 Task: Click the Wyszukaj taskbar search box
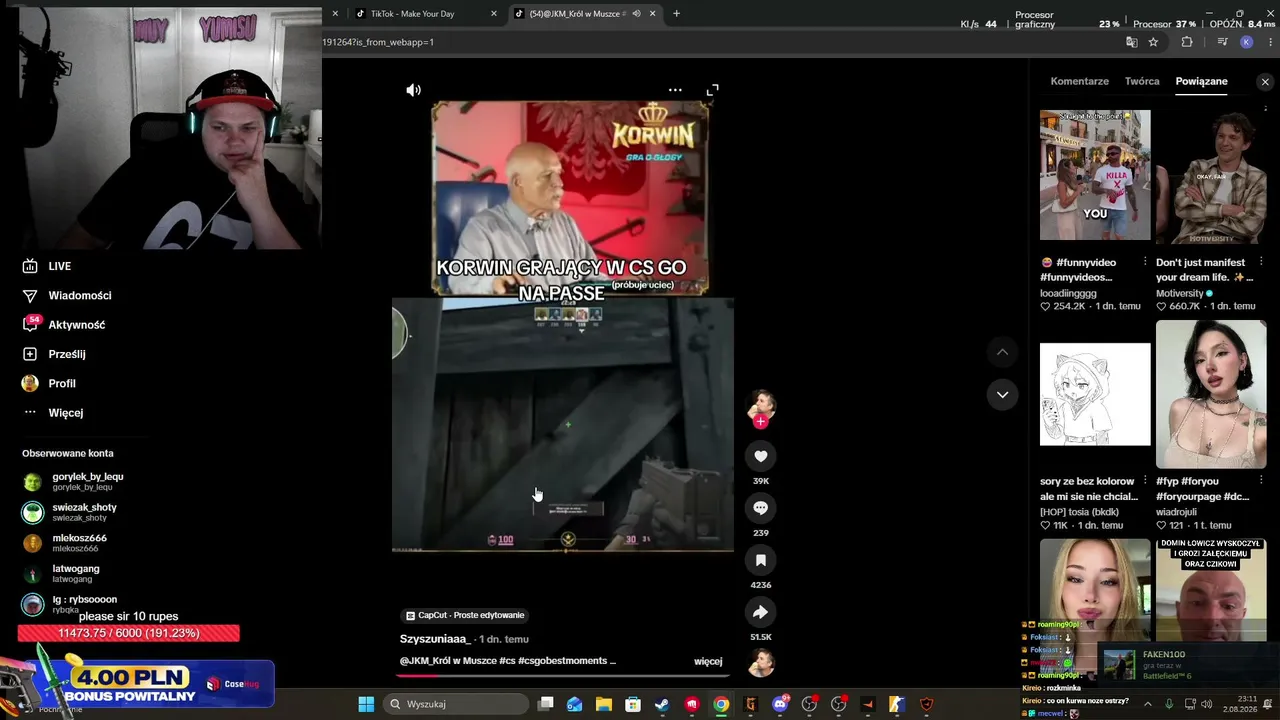point(455,704)
